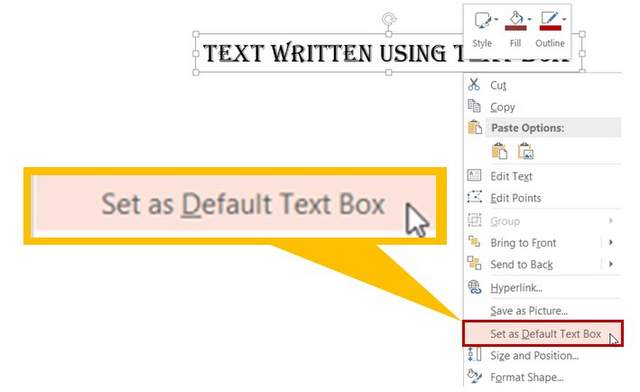Click the Bring to Front icon
The image size is (640, 392).
(x=474, y=242)
